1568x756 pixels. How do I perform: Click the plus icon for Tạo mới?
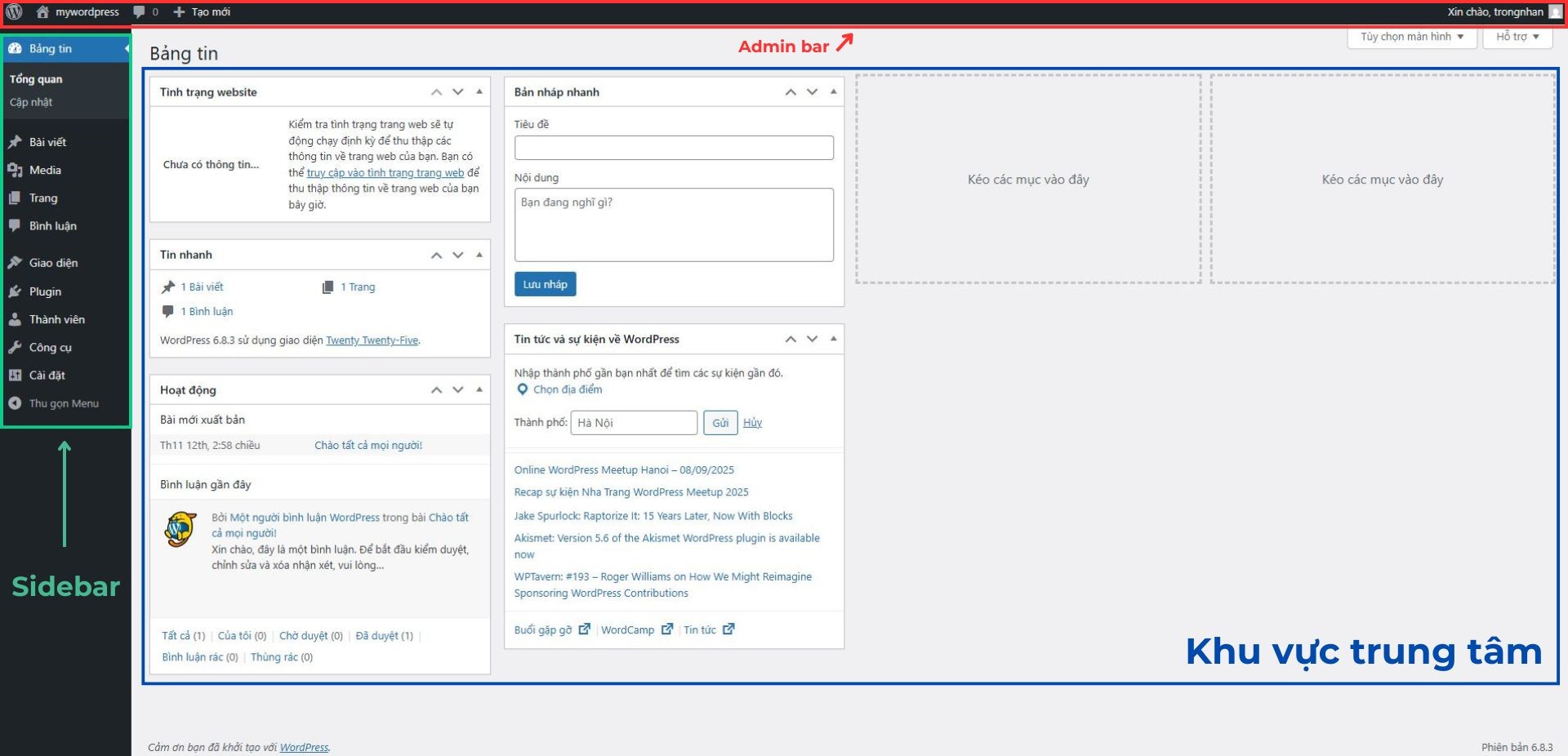tap(180, 12)
